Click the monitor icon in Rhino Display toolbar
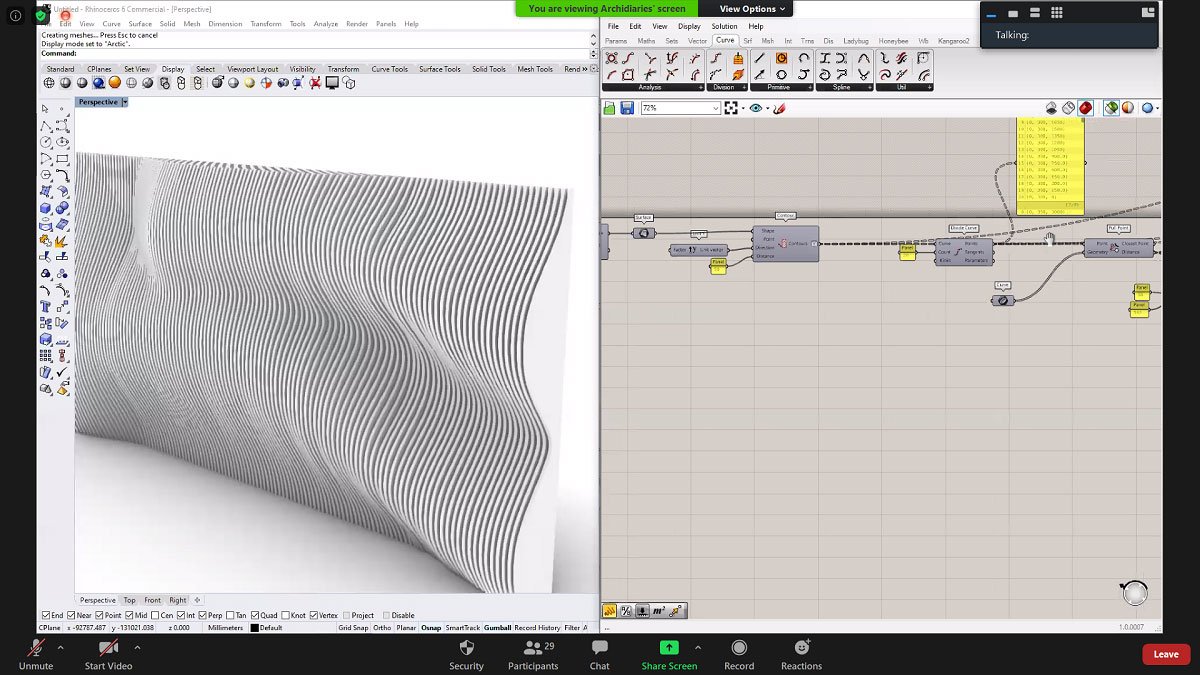This screenshot has width=1200, height=675. [x=331, y=83]
